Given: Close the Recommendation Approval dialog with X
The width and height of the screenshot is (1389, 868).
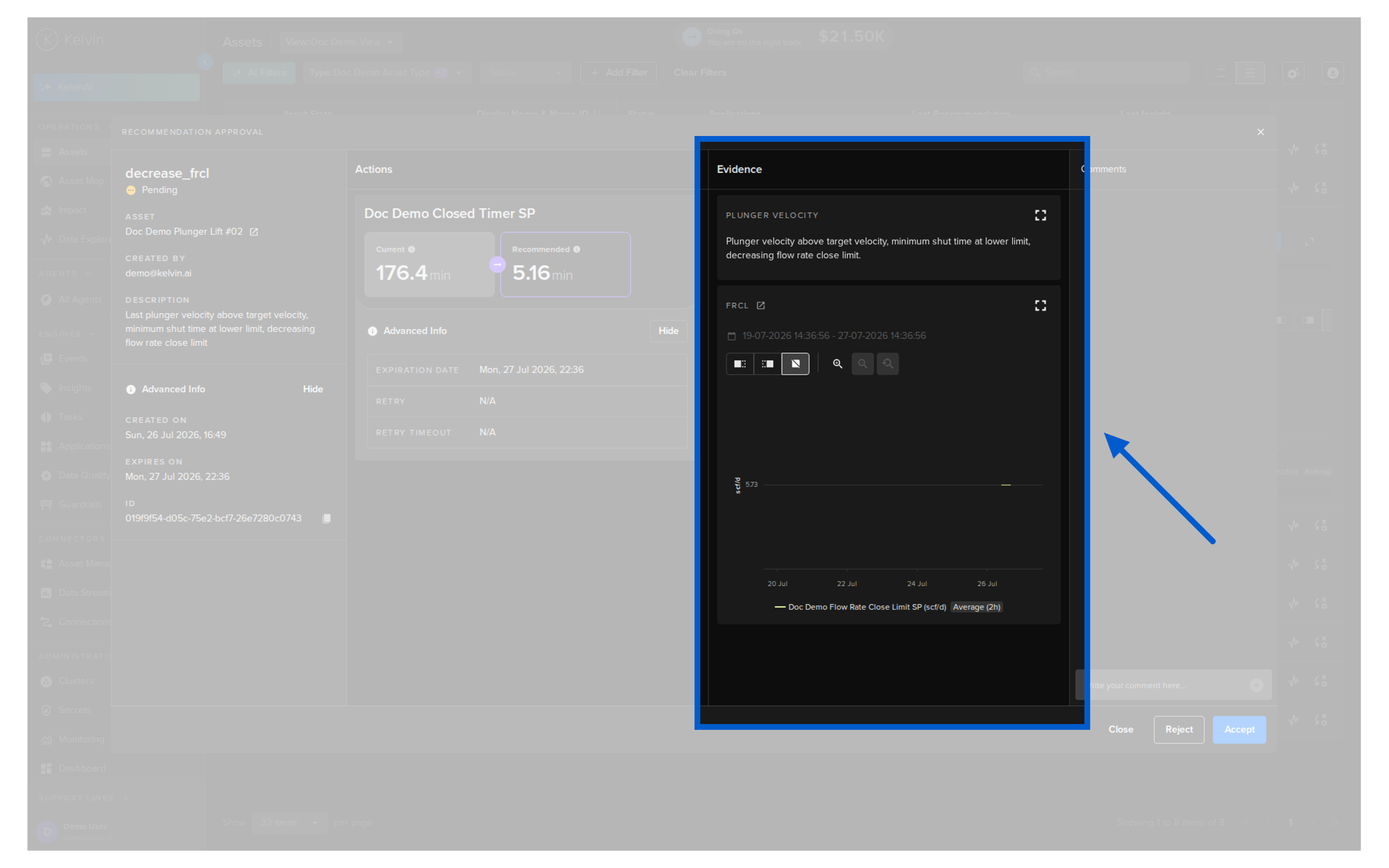Looking at the screenshot, I should (1261, 132).
